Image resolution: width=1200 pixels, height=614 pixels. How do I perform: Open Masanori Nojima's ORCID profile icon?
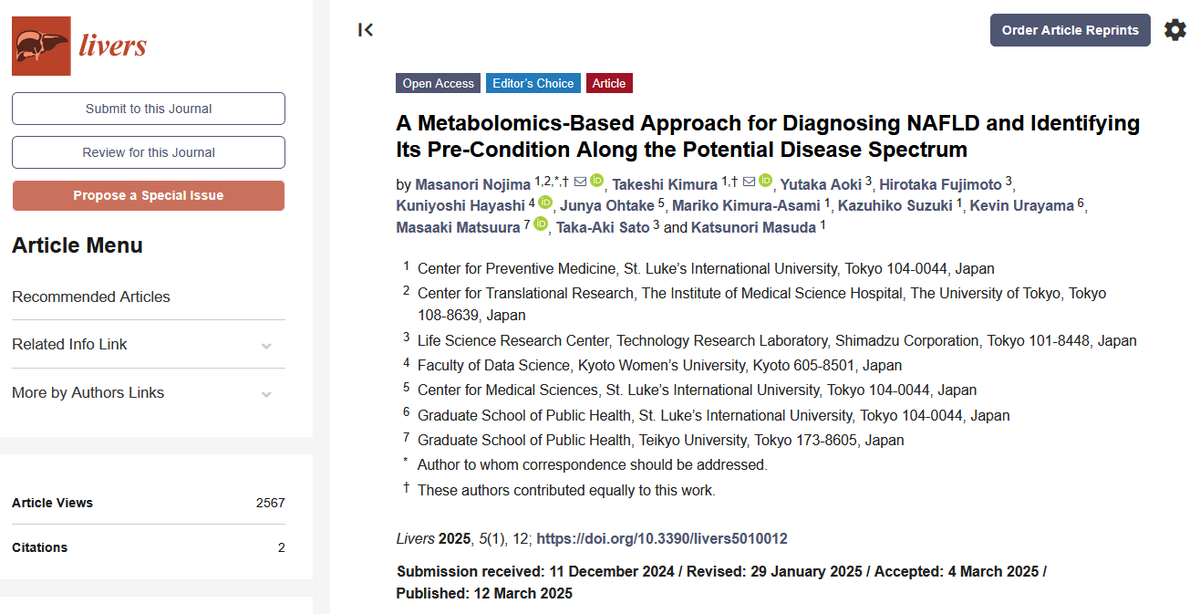597,181
